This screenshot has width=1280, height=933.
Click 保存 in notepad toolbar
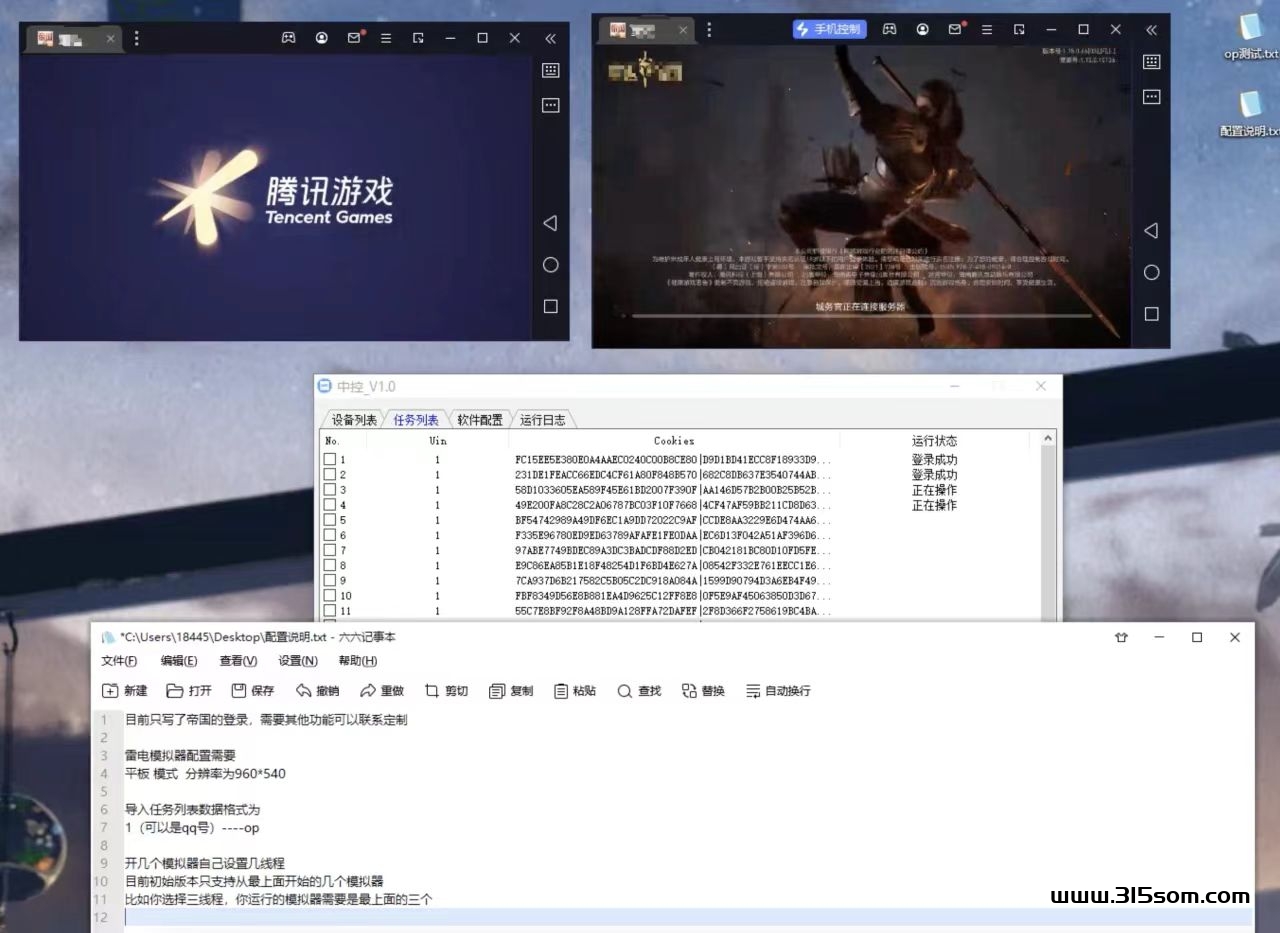point(253,691)
